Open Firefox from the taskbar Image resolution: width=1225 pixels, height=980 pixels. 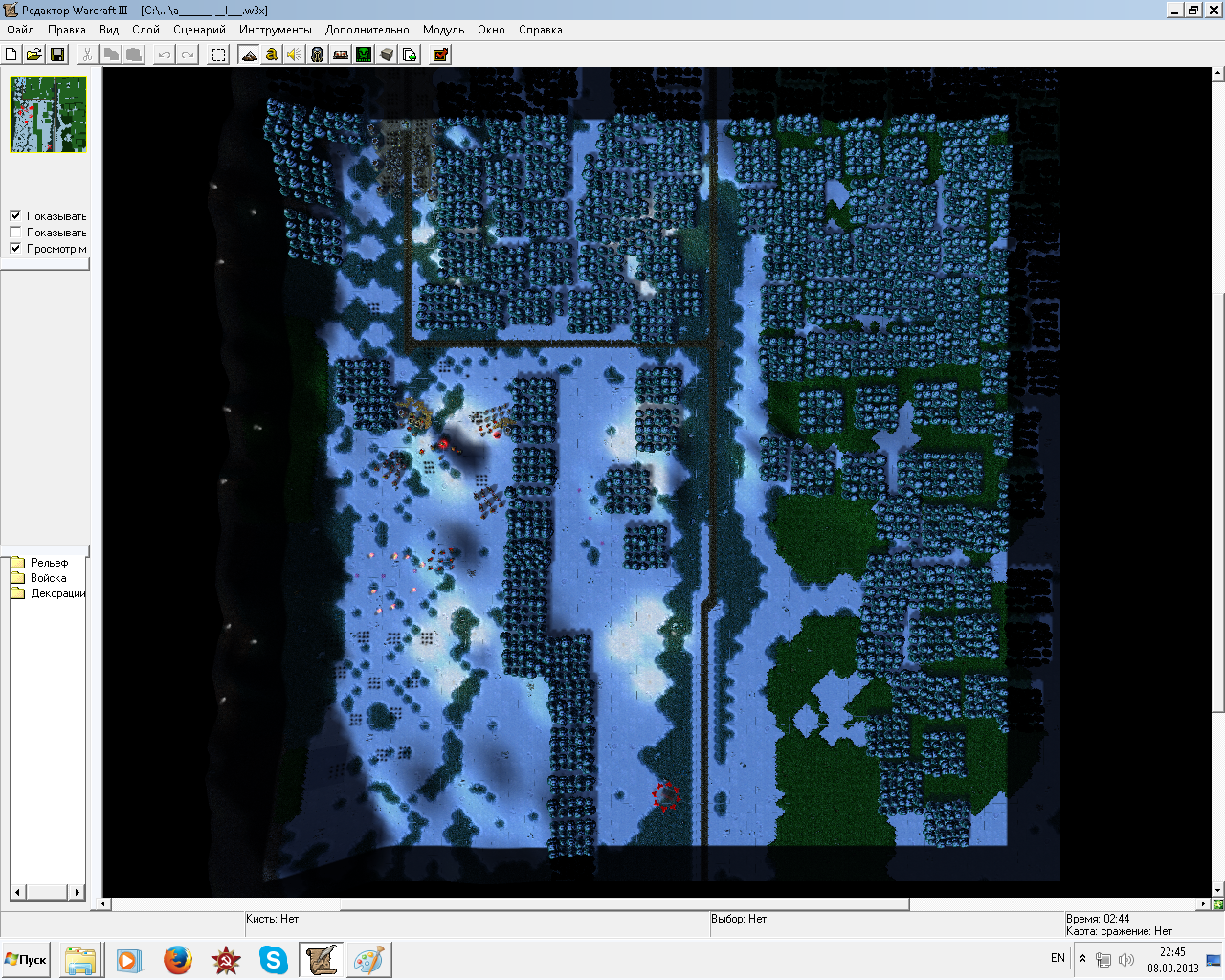177,960
